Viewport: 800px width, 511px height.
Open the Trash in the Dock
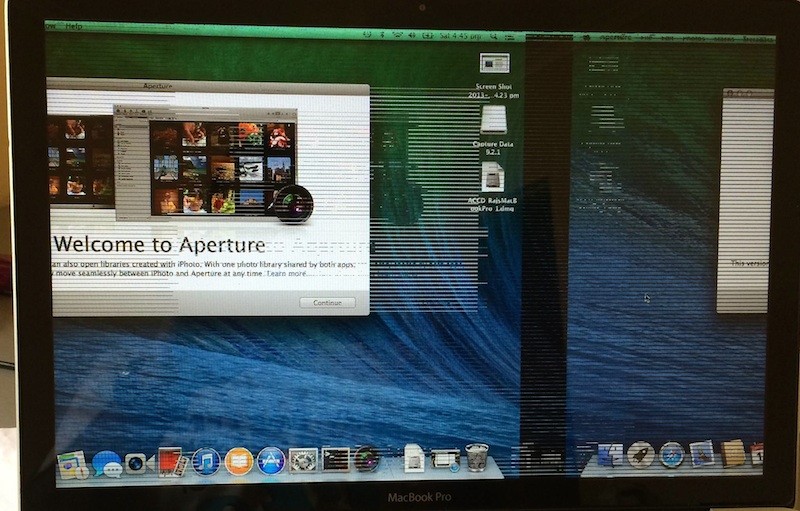477,458
